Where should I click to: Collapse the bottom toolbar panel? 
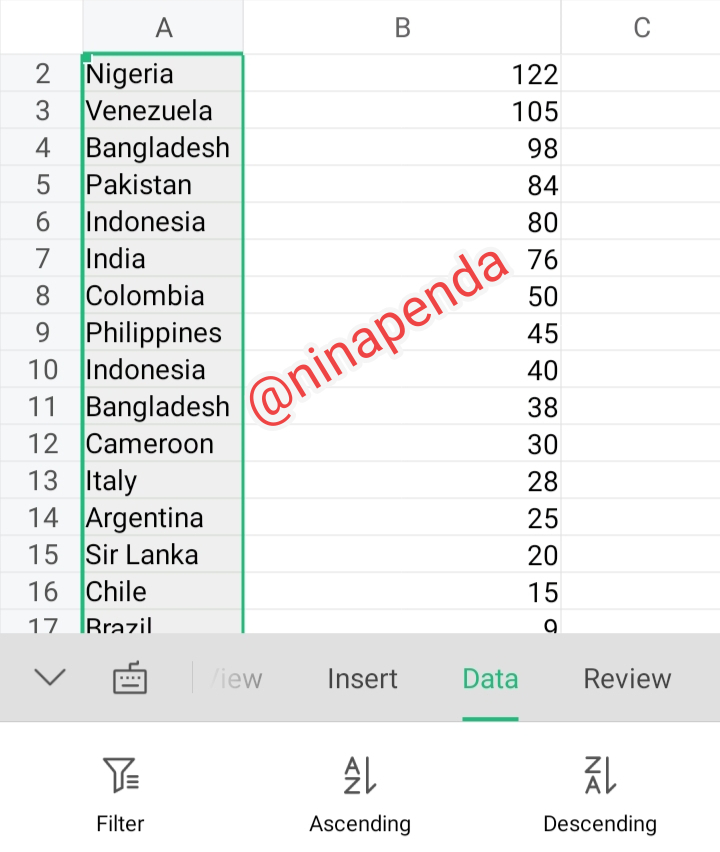point(49,678)
